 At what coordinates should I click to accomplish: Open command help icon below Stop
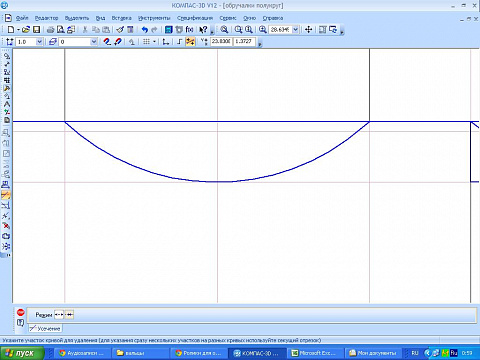pyautogui.click(x=21, y=322)
